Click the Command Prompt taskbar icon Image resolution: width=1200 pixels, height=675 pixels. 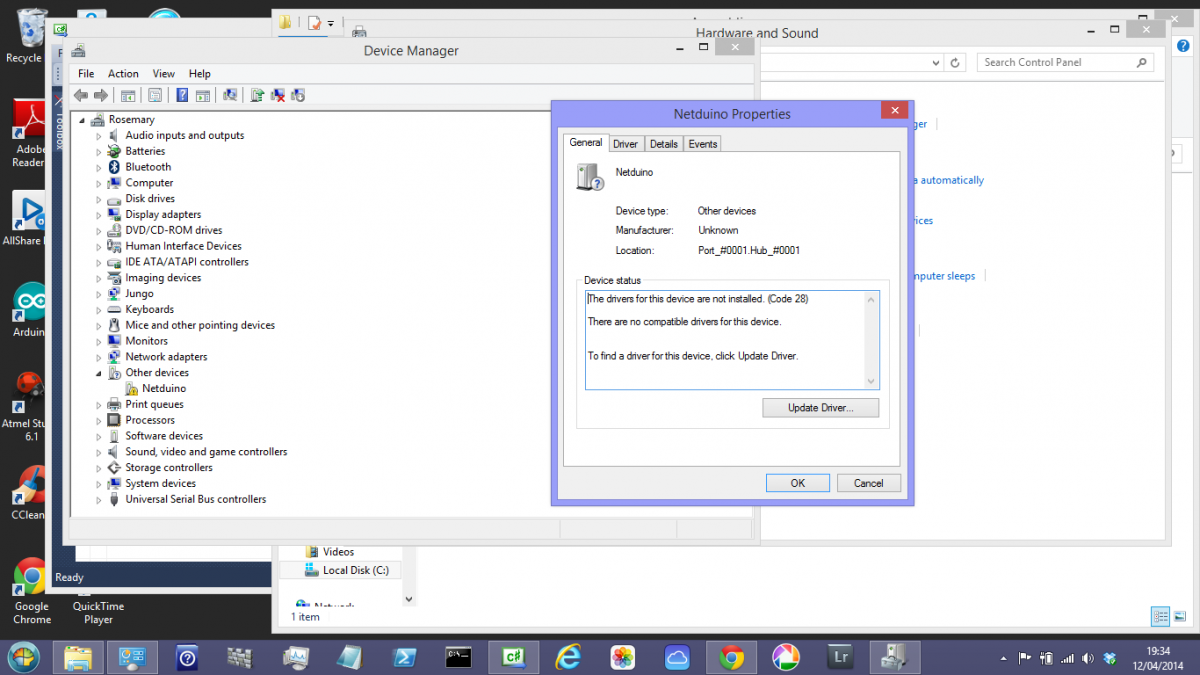click(459, 657)
